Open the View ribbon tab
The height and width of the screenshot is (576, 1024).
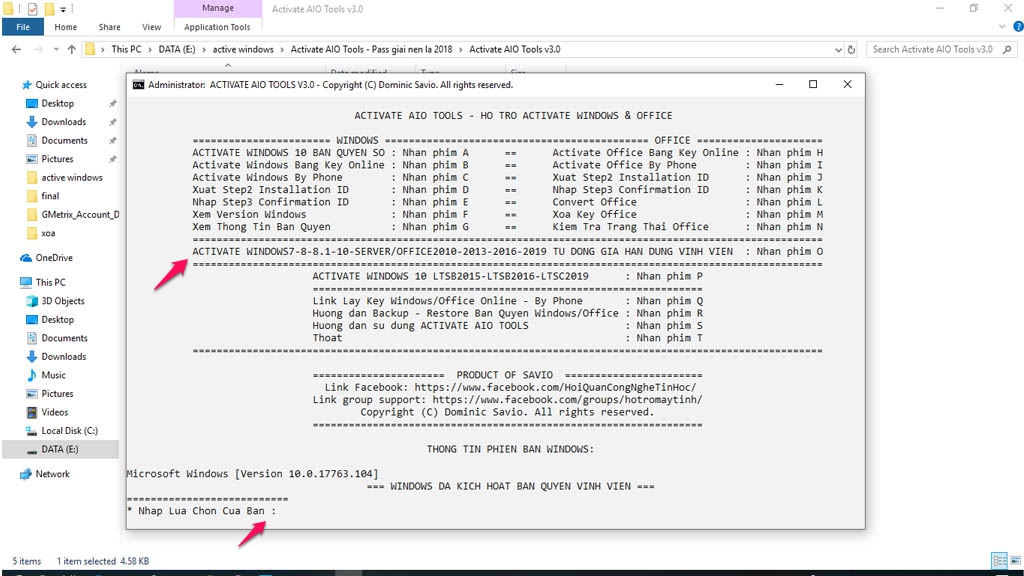[152, 27]
